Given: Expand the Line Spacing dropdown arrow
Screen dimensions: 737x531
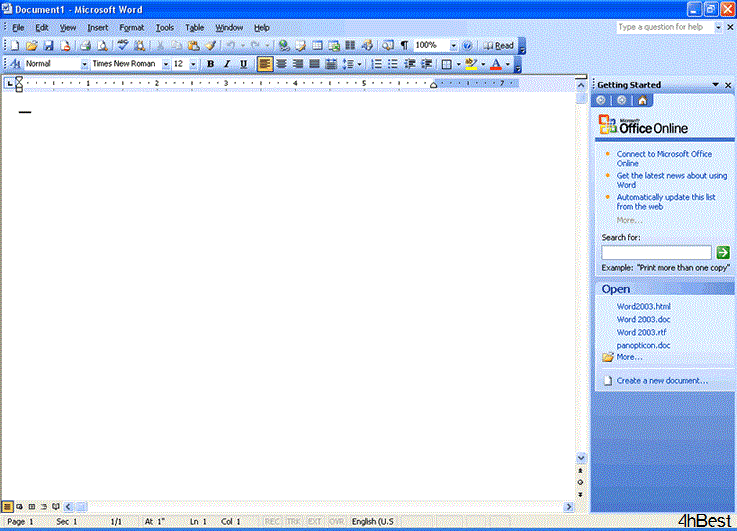Looking at the screenshot, I should pyautogui.click(x=360, y=64).
